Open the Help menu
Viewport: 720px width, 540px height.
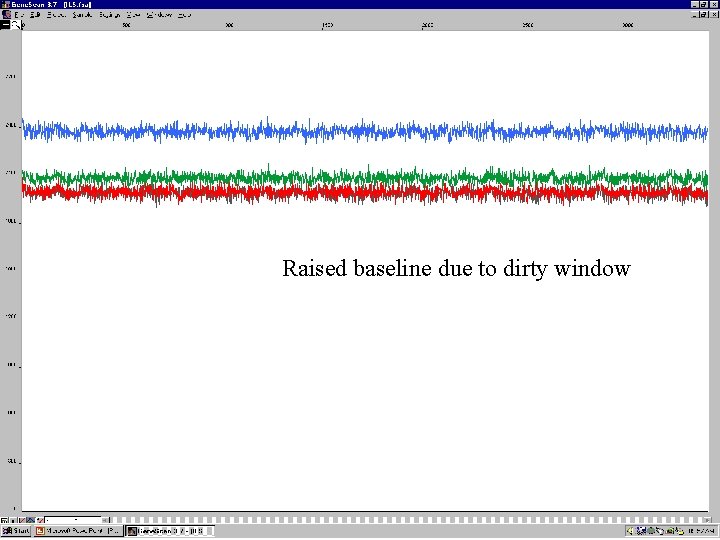(x=185, y=15)
